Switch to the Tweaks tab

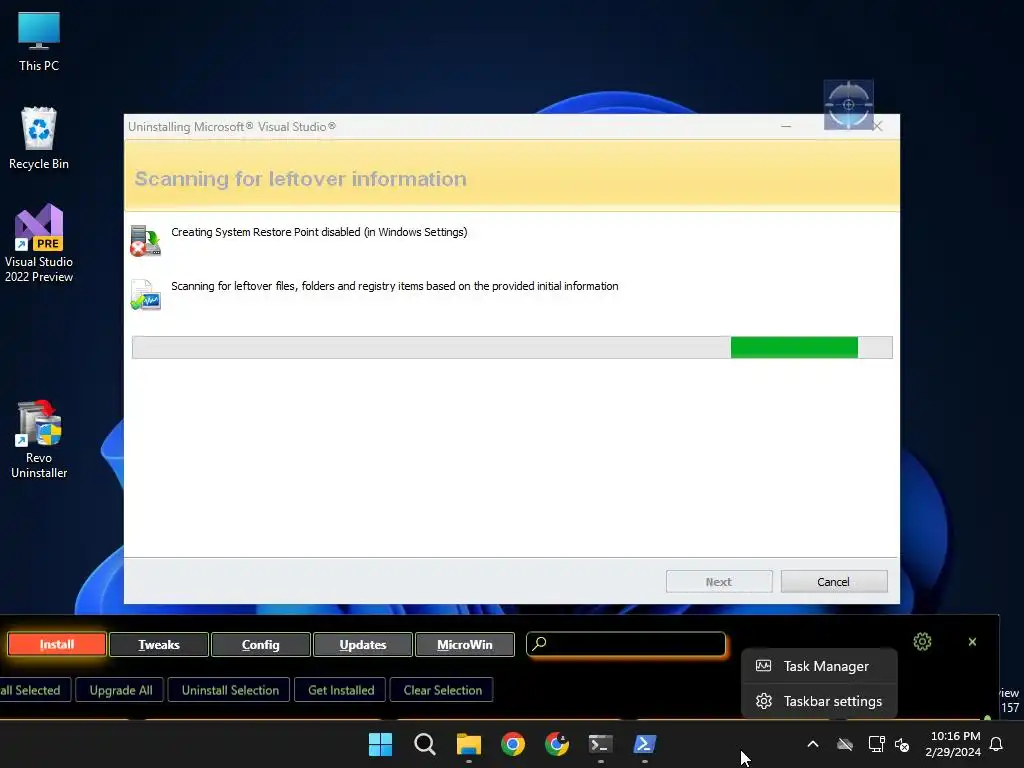point(159,645)
